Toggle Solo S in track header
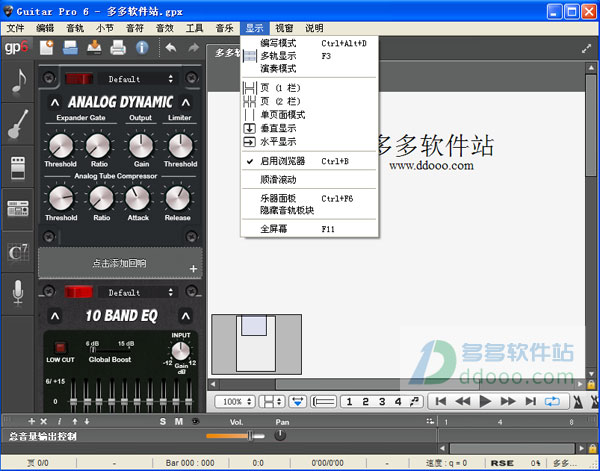Image resolution: width=600 pixels, height=471 pixels. point(163,421)
